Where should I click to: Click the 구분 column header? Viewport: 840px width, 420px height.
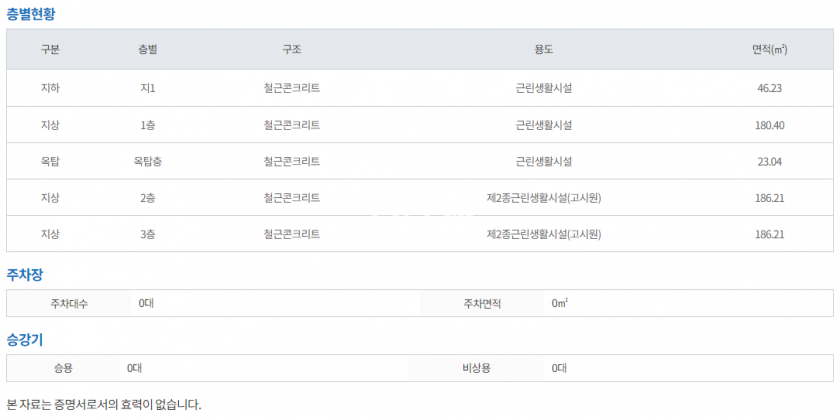[x=50, y=50]
